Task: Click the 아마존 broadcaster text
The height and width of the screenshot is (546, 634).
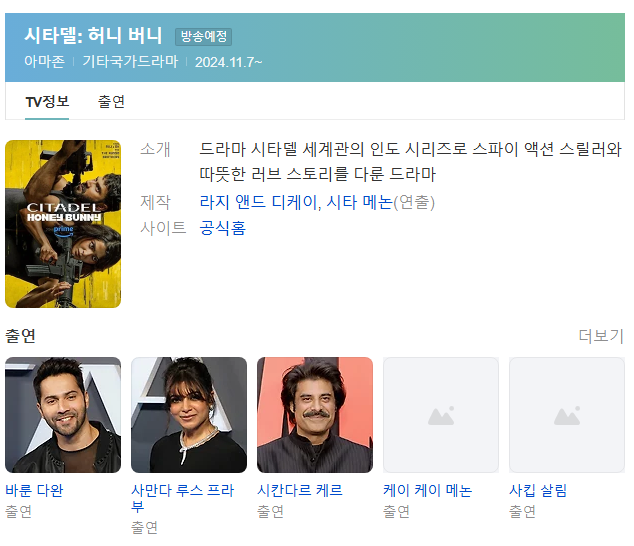Action: [x=44, y=61]
